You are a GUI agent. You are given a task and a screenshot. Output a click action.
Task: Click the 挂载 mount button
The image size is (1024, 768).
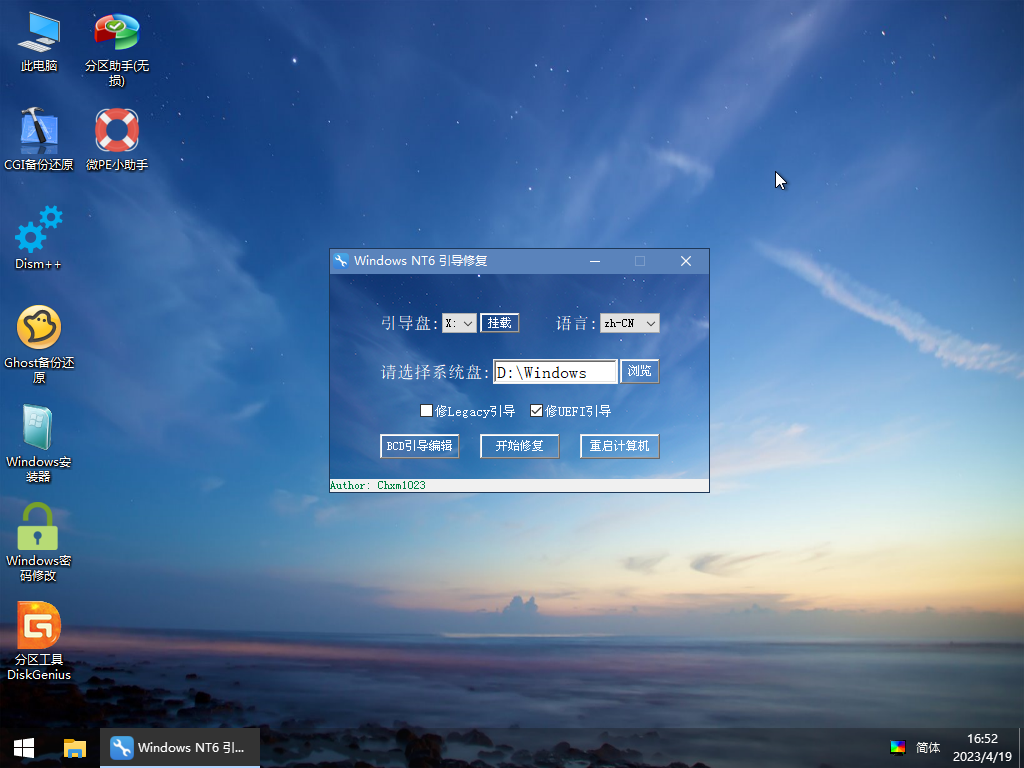coord(500,323)
